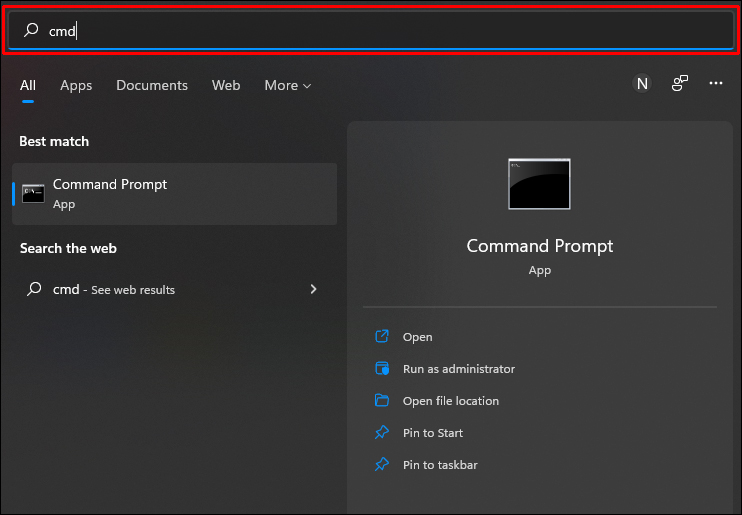This screenshot has width=742, height=515.
Task: Expand cmd web results arrow
Action: pos(313,290)
